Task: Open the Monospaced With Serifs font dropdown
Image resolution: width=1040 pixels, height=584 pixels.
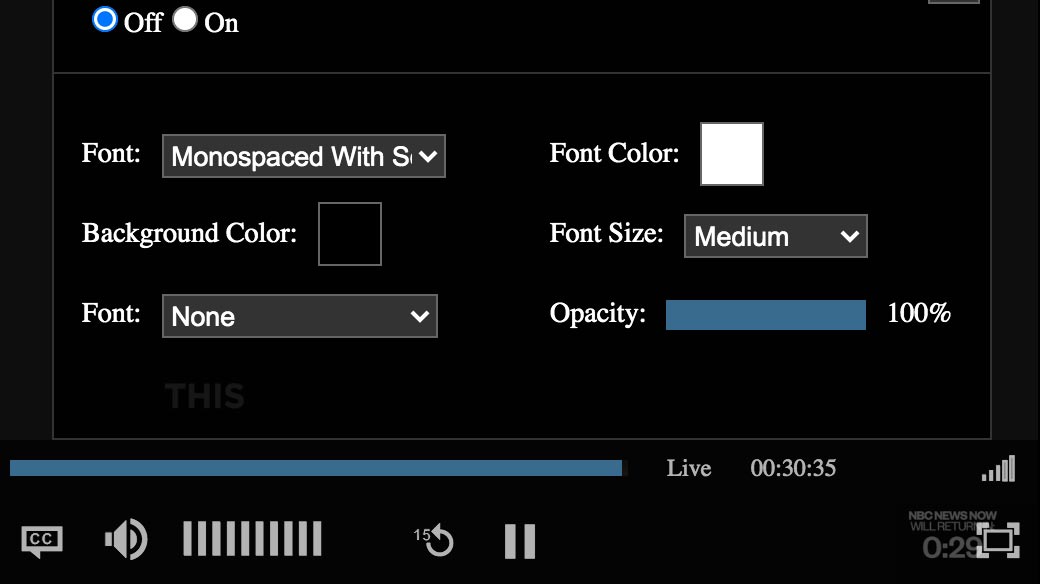Action: [304, 156]
